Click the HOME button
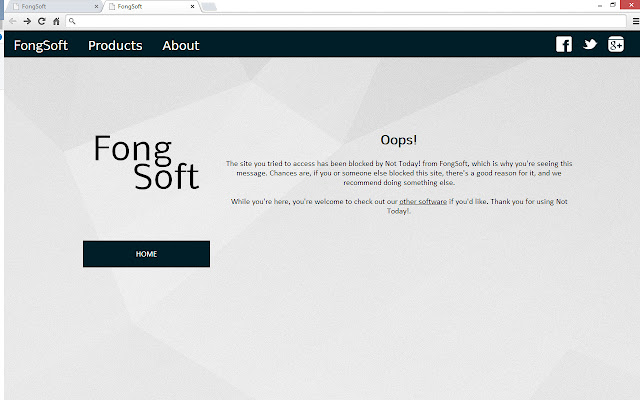The image size is (640, 400). pyautogui.click(x=147, y=254)
